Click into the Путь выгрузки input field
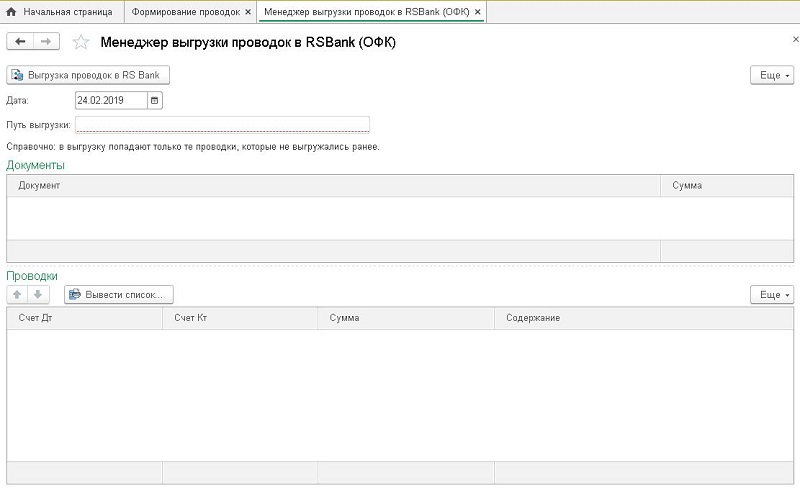 coord(222,124)
